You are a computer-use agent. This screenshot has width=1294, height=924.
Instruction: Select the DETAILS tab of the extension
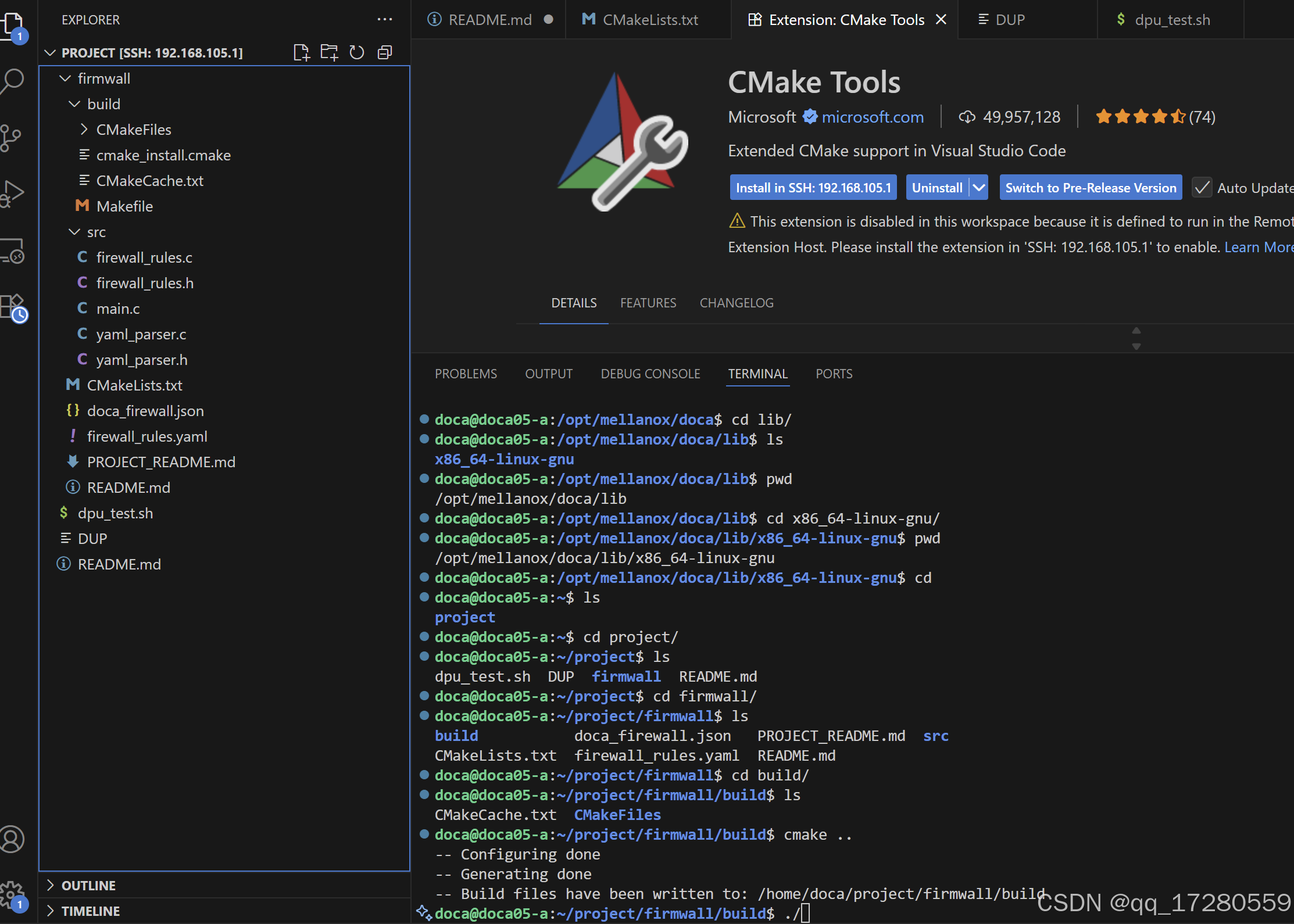574,303
